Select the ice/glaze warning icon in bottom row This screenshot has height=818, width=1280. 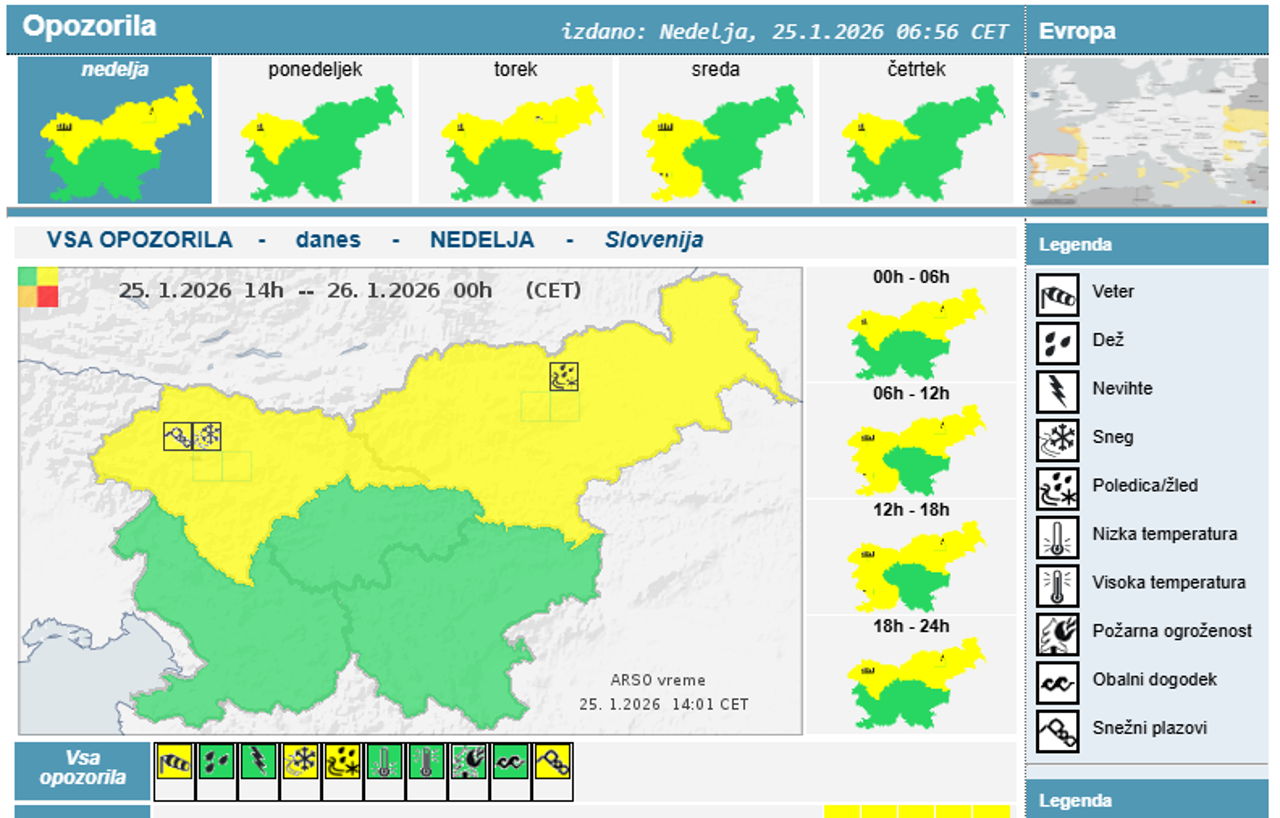[343, 761]
